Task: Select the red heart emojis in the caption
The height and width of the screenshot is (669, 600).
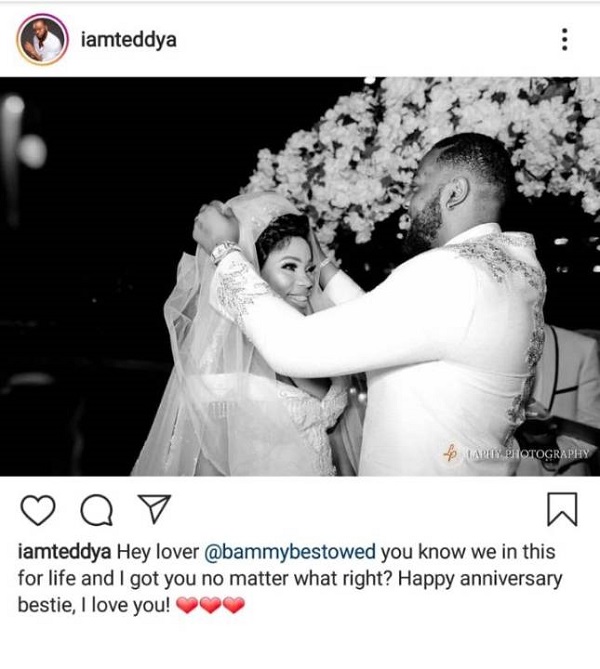Action: pyautogui.click(x=210, y=605)
